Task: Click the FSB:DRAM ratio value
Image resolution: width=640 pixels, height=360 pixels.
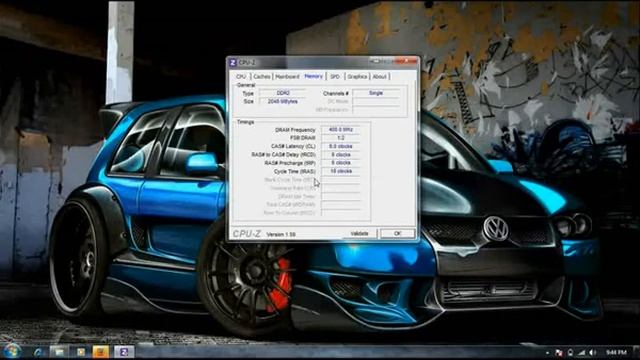Action: point(341,138)
